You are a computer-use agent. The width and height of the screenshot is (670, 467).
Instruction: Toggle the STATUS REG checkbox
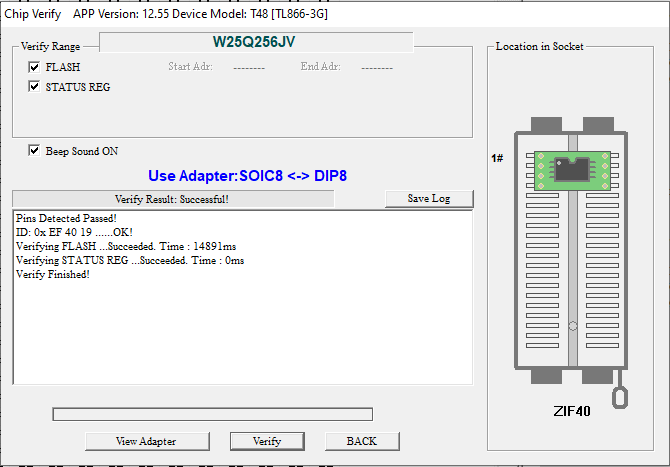tap(34, 87)
